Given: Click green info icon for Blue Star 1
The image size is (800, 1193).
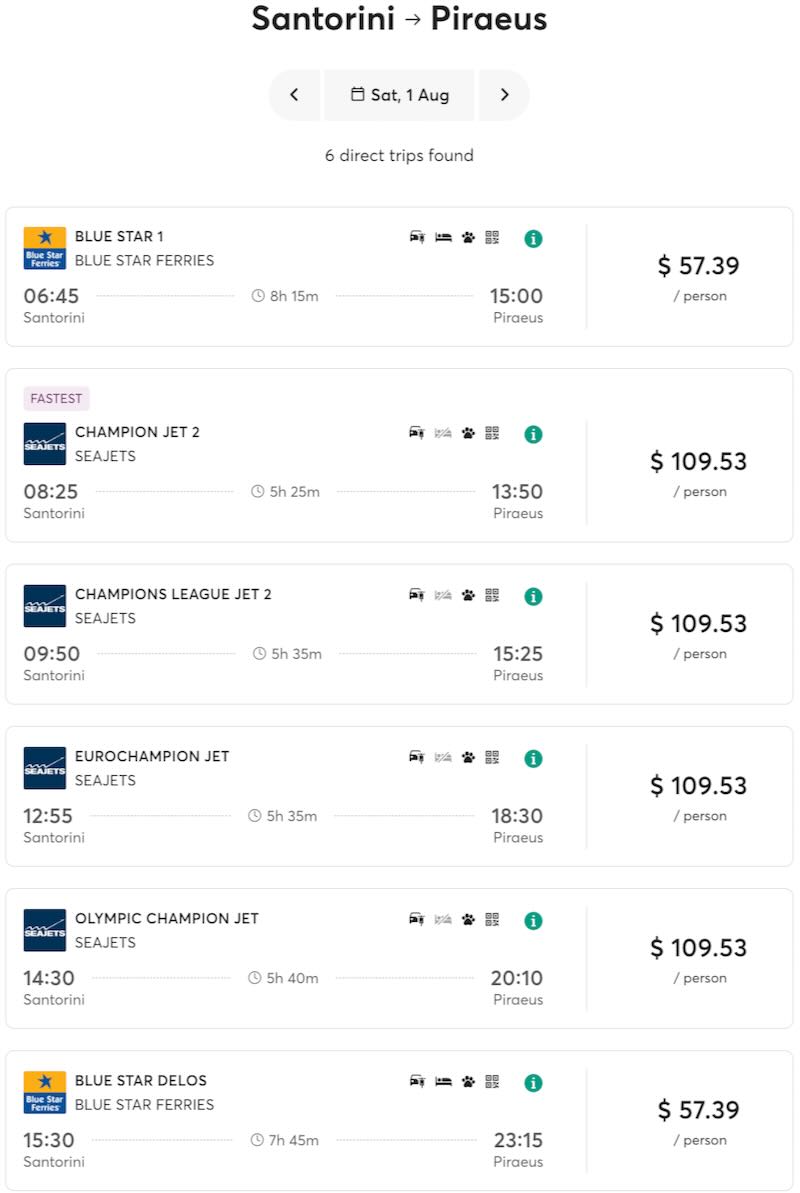Looking at the screenshot, I should (x=533, y=239).
